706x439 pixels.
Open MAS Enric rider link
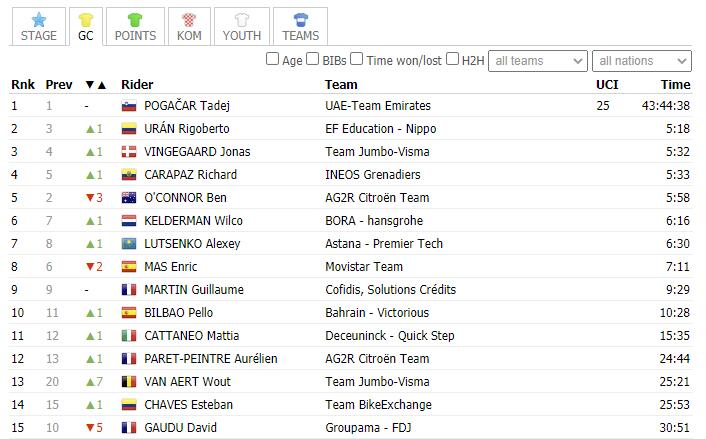(171, 267)
